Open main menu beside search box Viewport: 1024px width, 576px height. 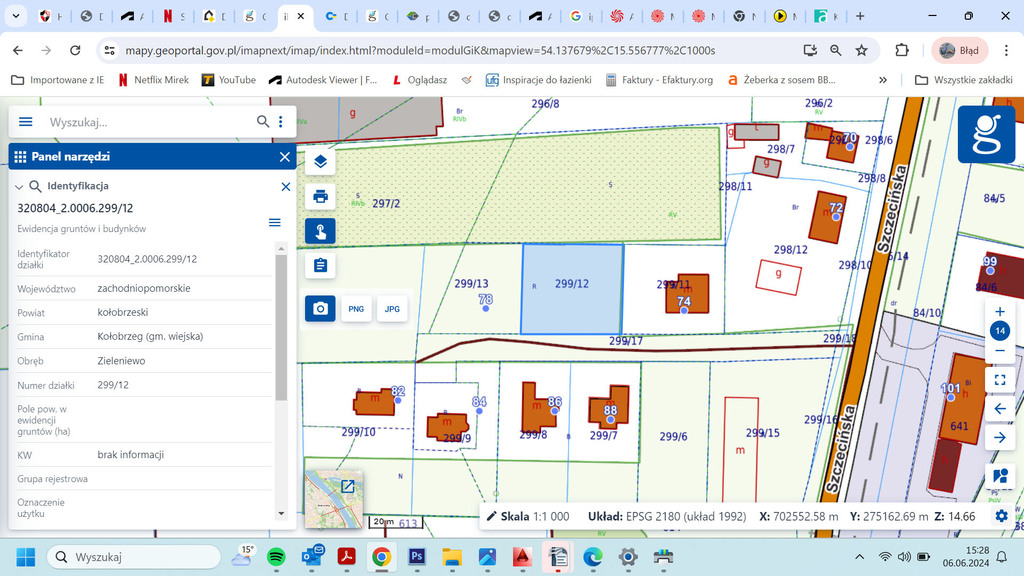(x=26, y=122)
